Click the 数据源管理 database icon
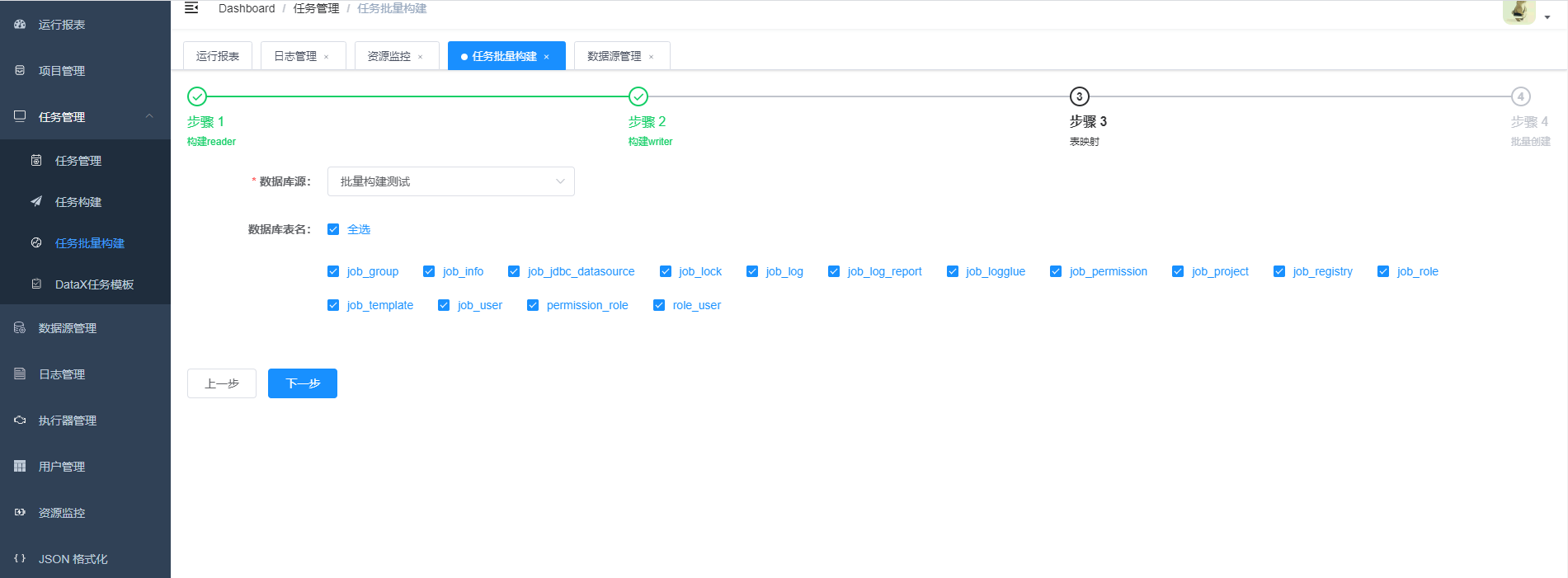Image resolution: width=1568 pixels, height=578 pixels. click(20, 328)
